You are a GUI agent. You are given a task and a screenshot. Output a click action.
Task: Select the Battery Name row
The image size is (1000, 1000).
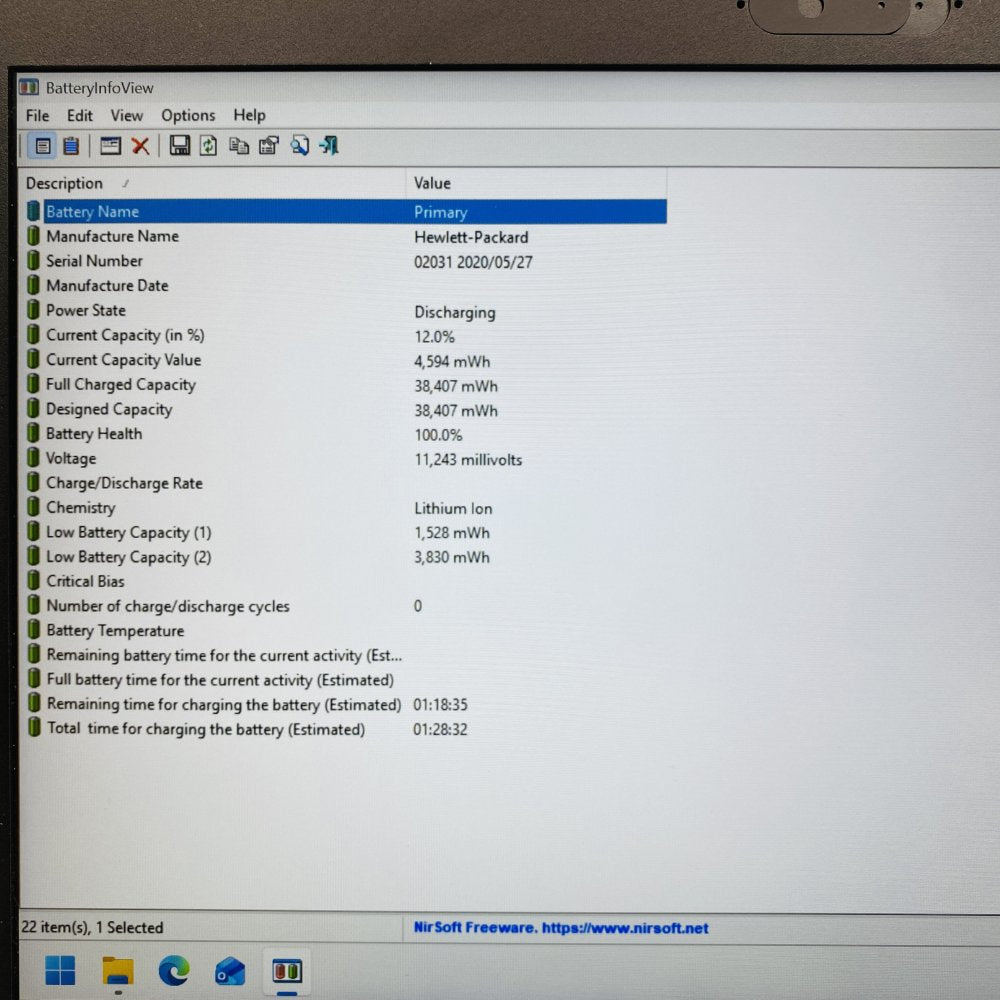[x=346, y=212]
